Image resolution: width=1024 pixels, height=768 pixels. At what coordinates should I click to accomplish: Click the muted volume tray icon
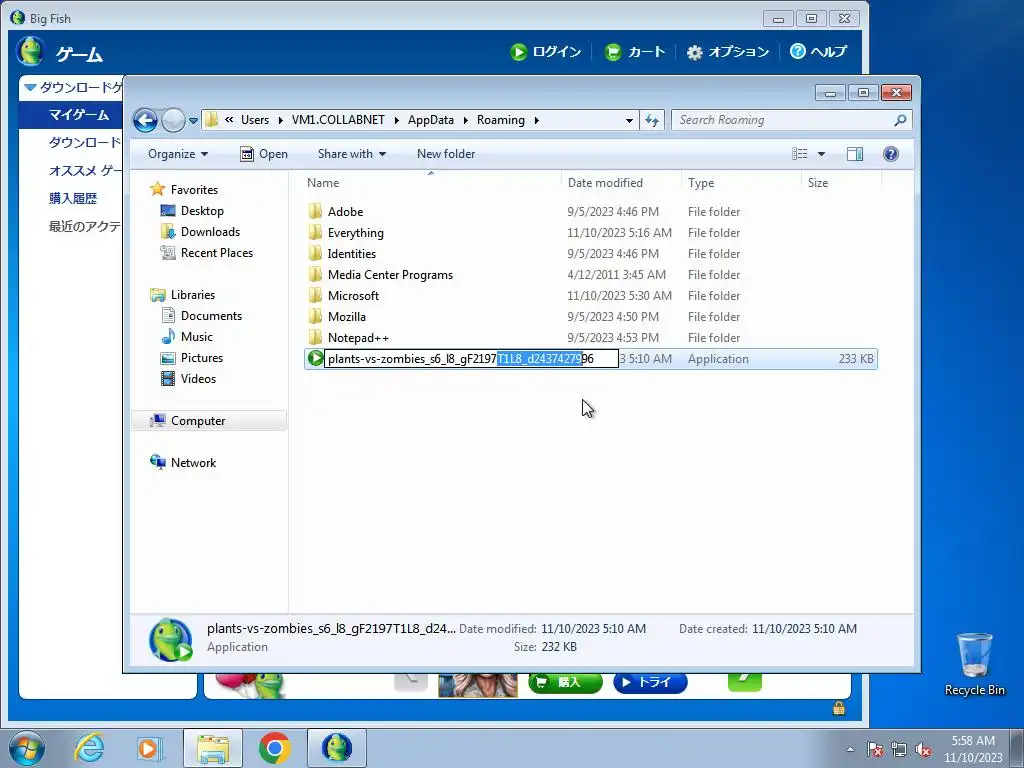(923, 750)
